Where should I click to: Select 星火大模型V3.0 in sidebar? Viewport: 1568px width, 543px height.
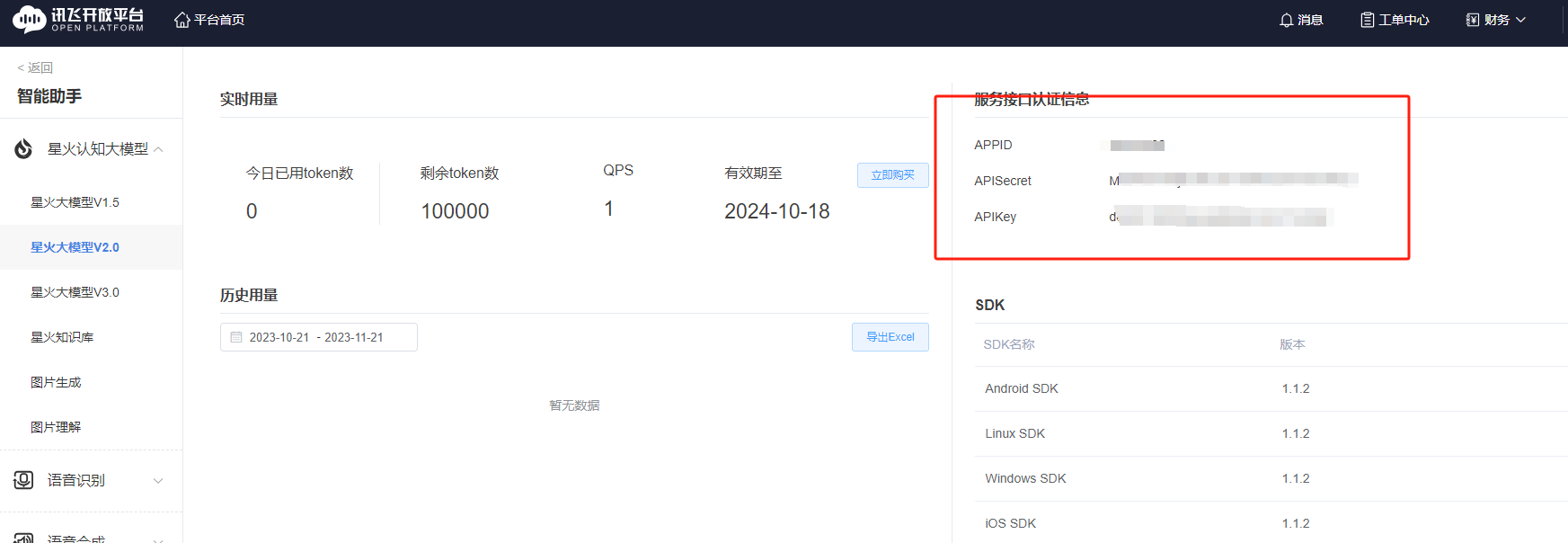pyautogui.click(x=75, y=292)
